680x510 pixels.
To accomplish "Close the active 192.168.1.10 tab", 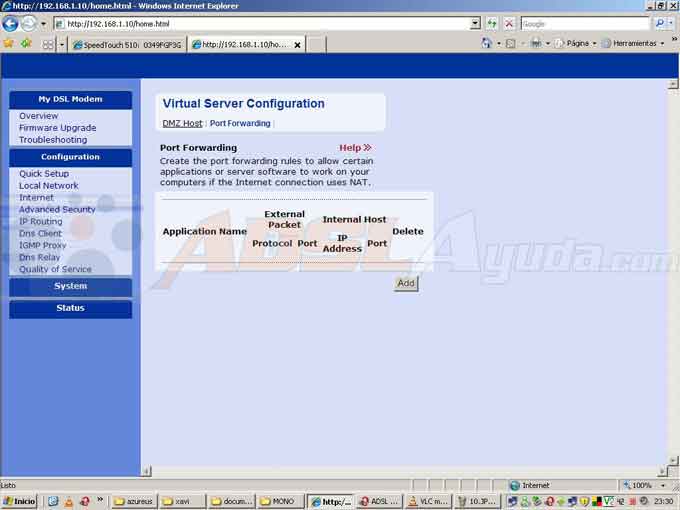I will pyautogui.click(x=298, y=45).
